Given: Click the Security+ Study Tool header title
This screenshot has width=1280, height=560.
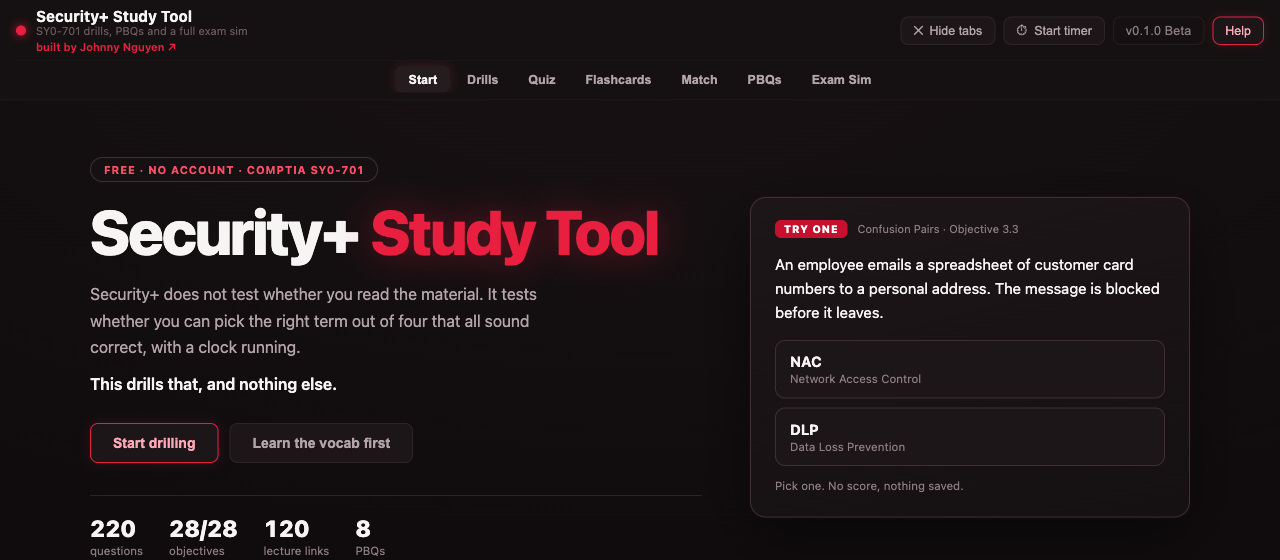Looking at the screenshot, I should 114,17.
